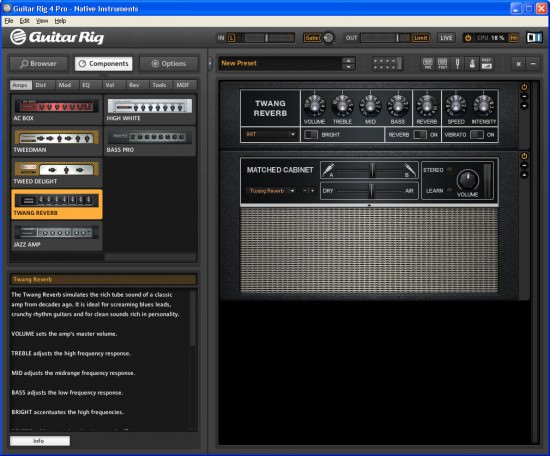This screenshot has width=550, height=456.
Task: Open the Options button
Action: tap(169, 64)
